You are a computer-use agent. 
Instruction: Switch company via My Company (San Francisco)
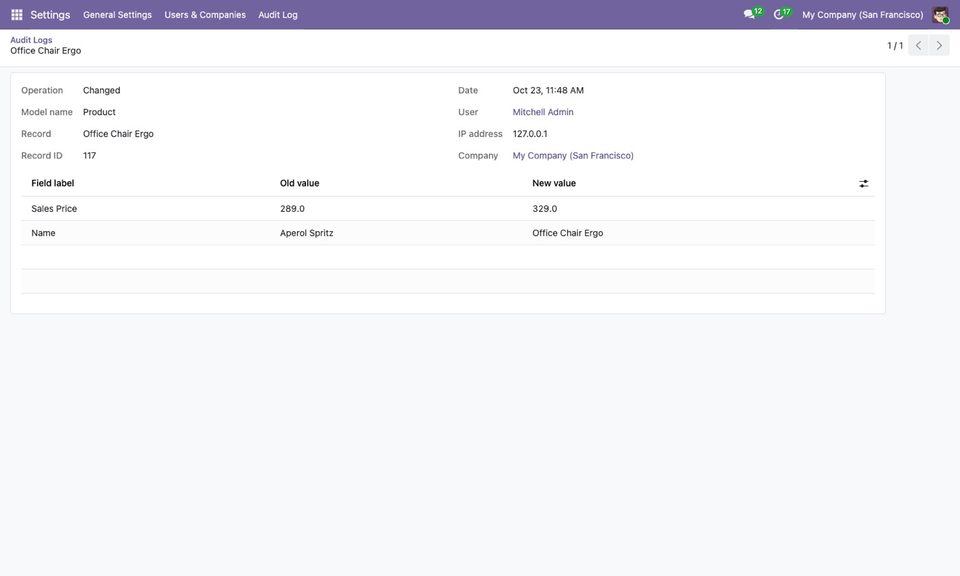[x=863, y=15]
